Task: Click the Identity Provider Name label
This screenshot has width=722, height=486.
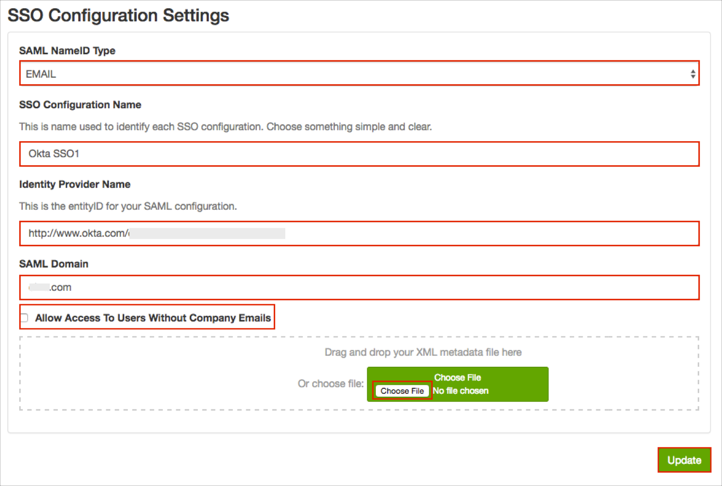Action: pyautogui.click(x=75, y=184)
